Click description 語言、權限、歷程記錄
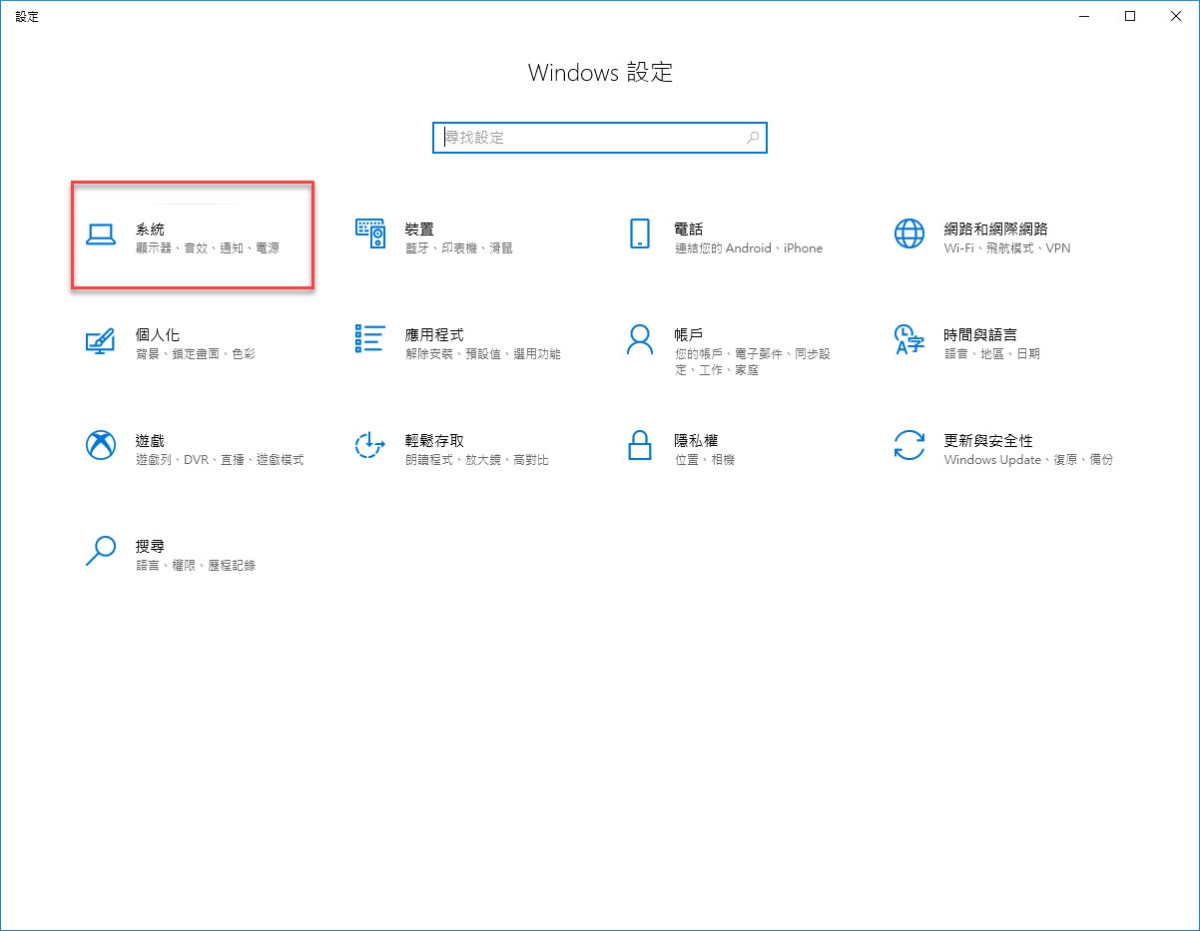Image resolution: width=1200 pixels, height=931 pixels. [x=196, y=565]
